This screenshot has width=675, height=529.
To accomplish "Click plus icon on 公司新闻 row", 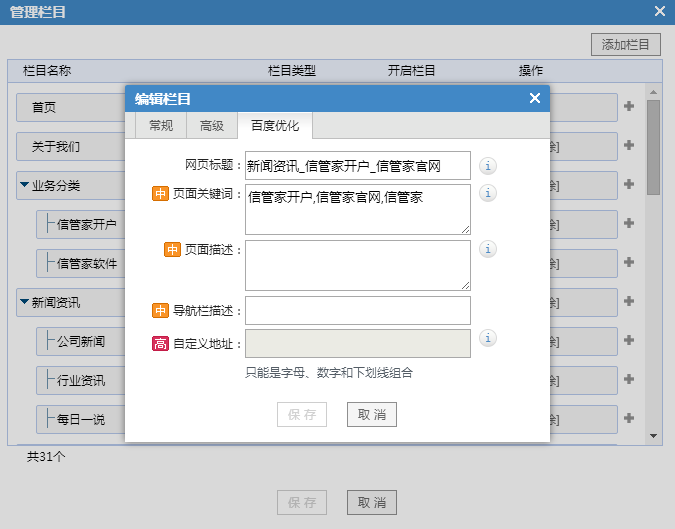I will [629, 341].
